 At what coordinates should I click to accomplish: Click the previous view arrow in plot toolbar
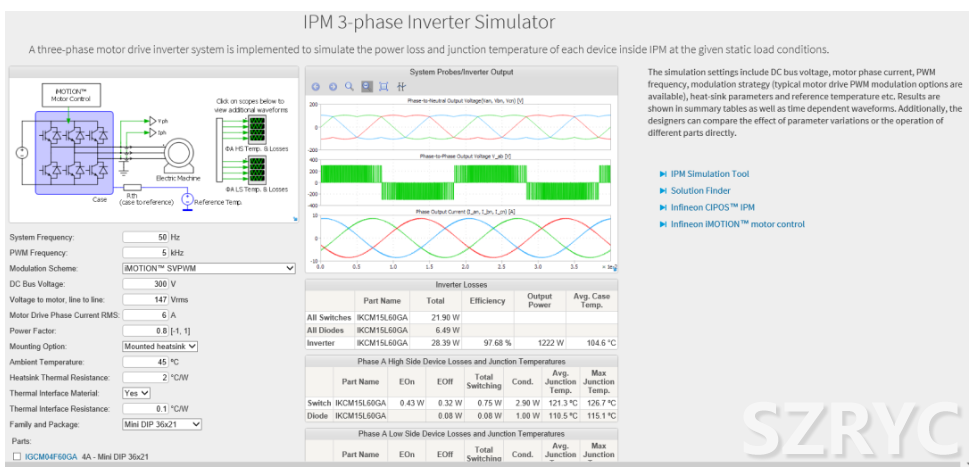point(316,87)
